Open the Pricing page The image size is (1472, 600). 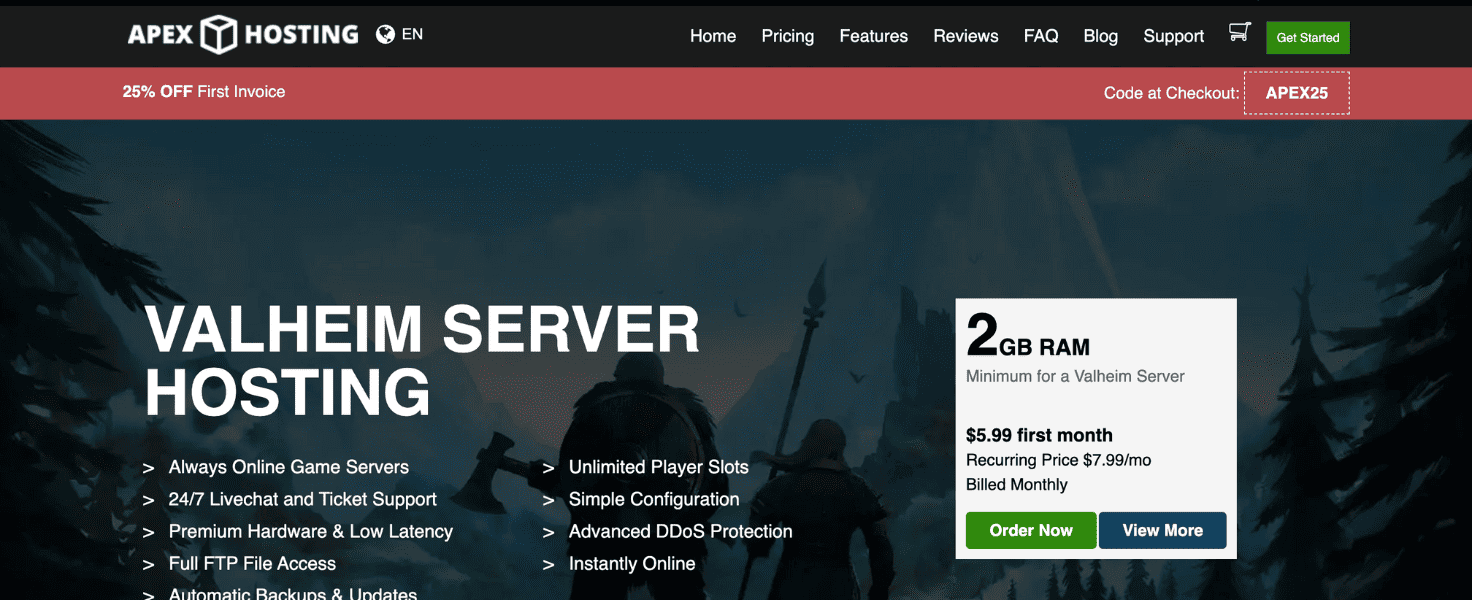pyautogui.click(x=787, y=36)
